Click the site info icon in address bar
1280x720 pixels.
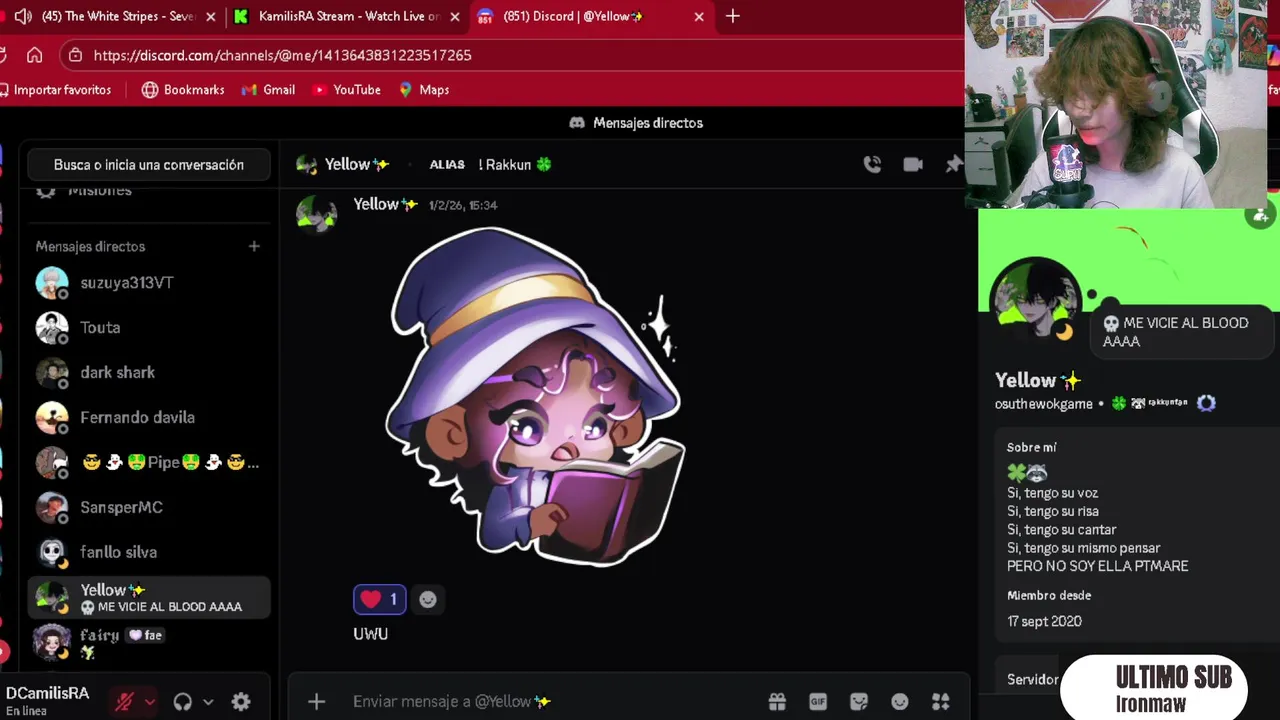(75, 55)
